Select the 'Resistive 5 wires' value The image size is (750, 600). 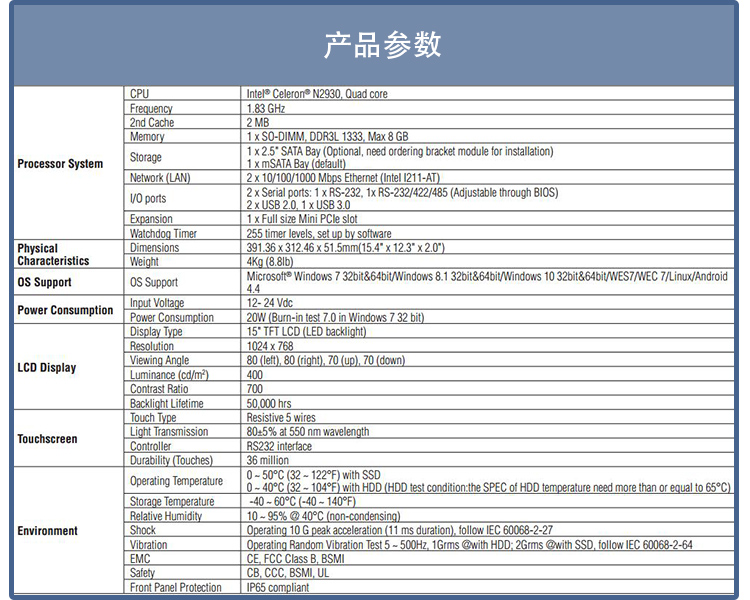281,418
